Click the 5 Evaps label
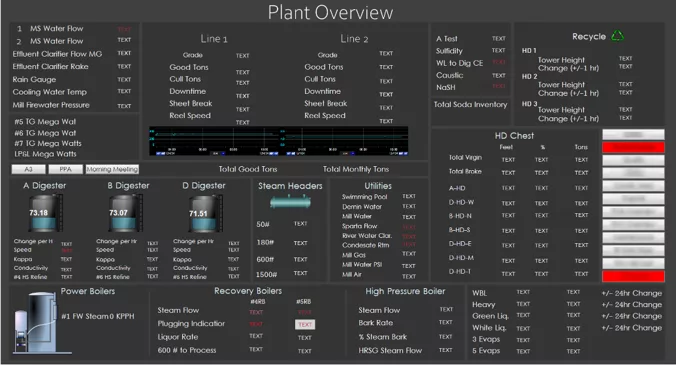The image size is (676, 365). (x=486, y=351)
